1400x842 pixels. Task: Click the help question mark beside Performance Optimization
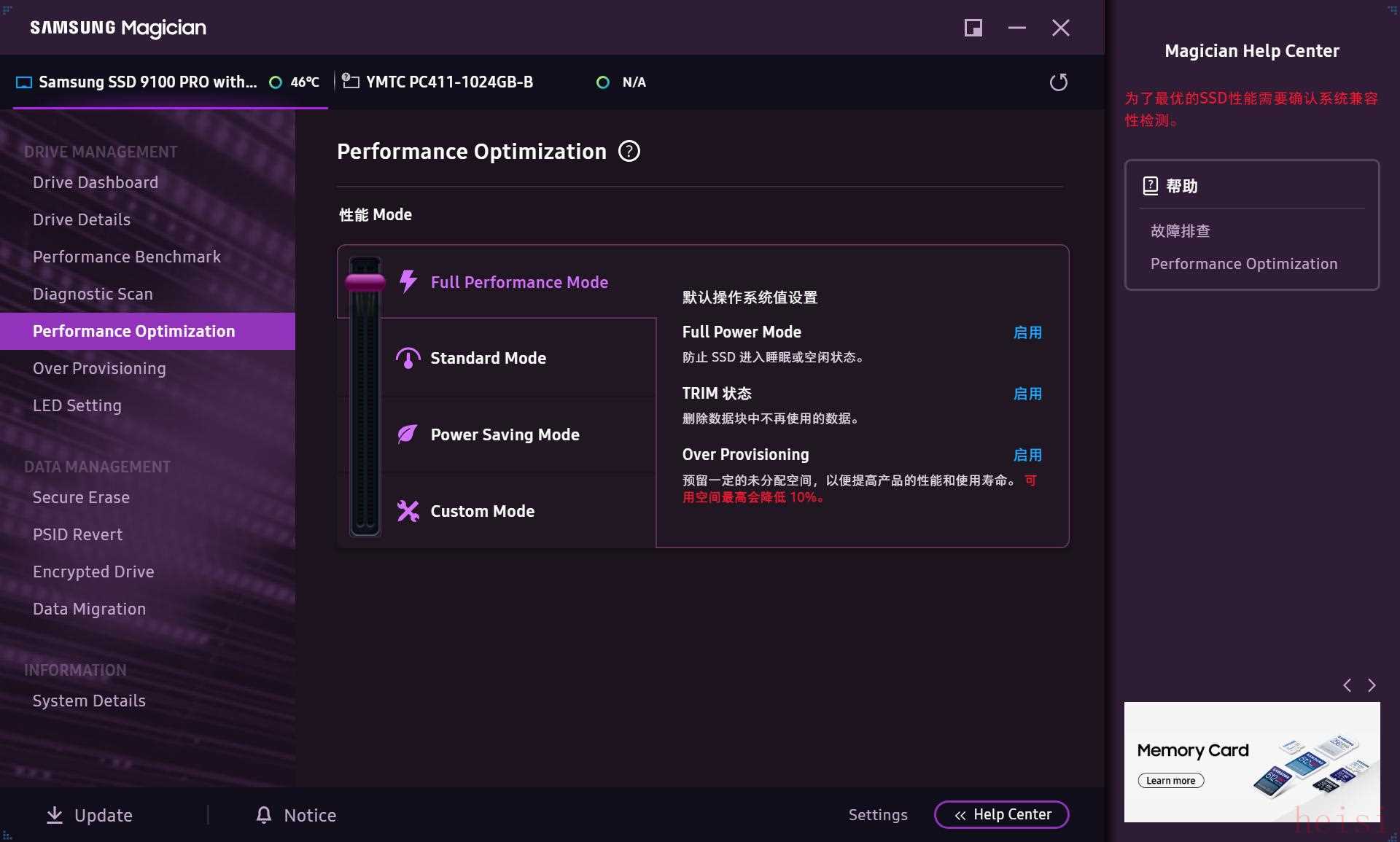[629, 151]
